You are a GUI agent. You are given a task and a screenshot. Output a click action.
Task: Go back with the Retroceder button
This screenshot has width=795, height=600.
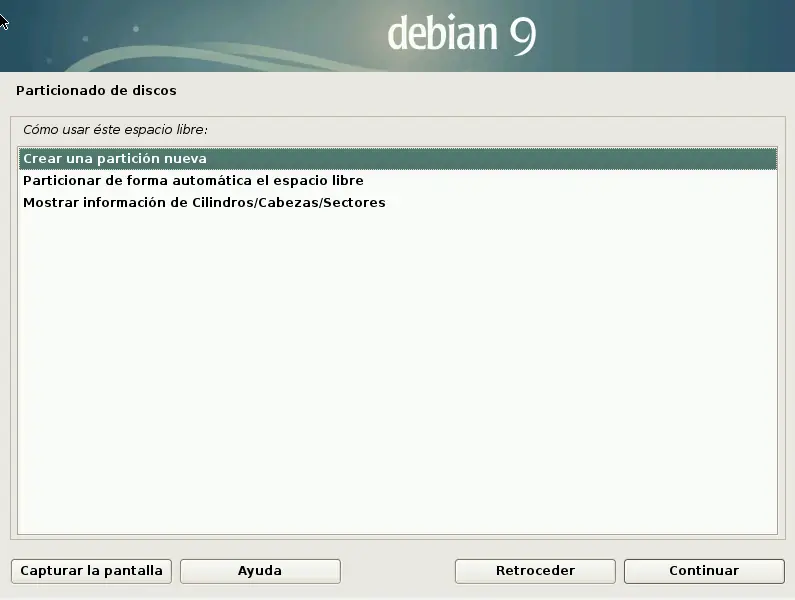[535, 571]
